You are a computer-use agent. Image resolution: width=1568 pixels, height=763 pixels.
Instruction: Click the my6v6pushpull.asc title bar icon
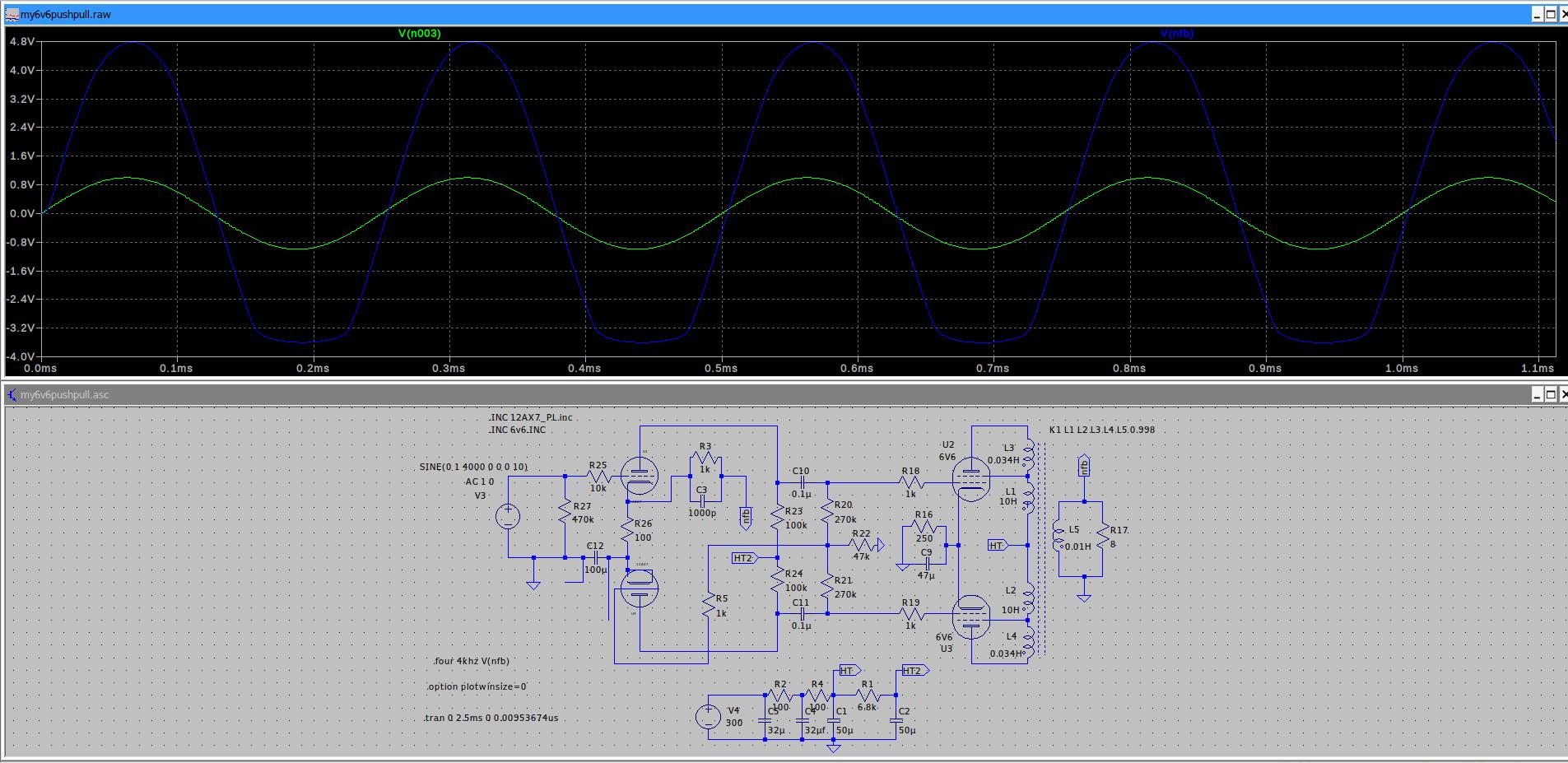pos(12,395)
